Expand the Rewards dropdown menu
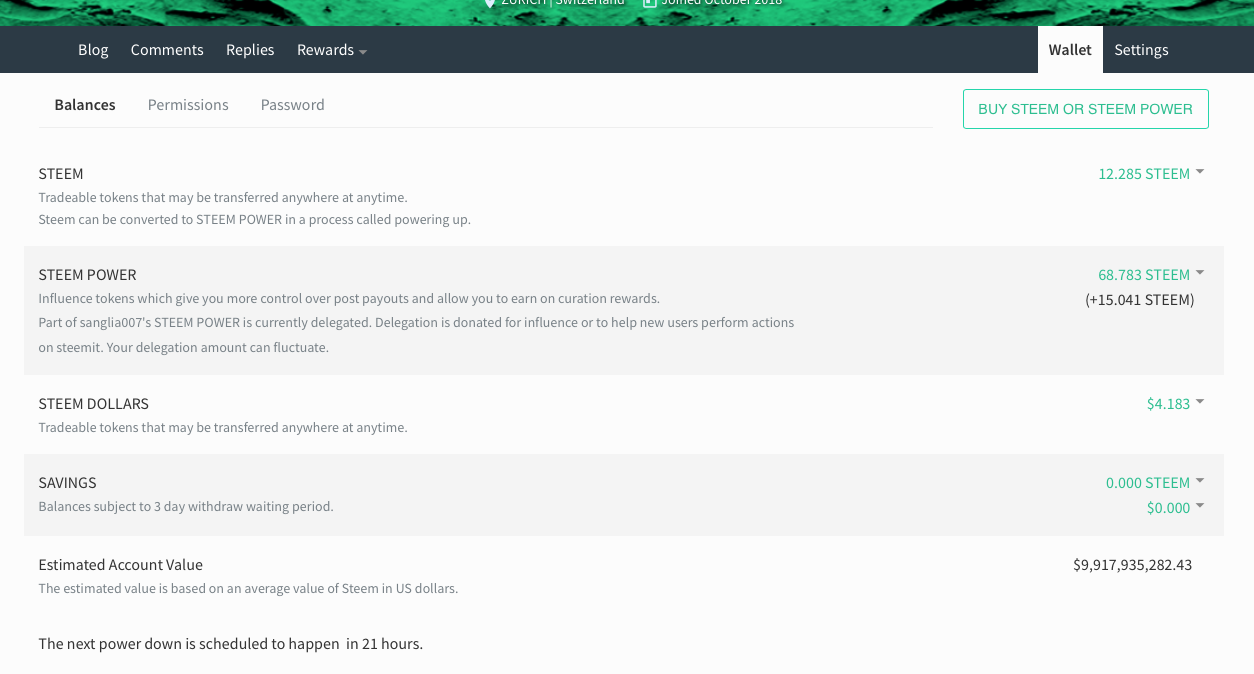This screenshot has width=1254, height=674. point(331,50)
